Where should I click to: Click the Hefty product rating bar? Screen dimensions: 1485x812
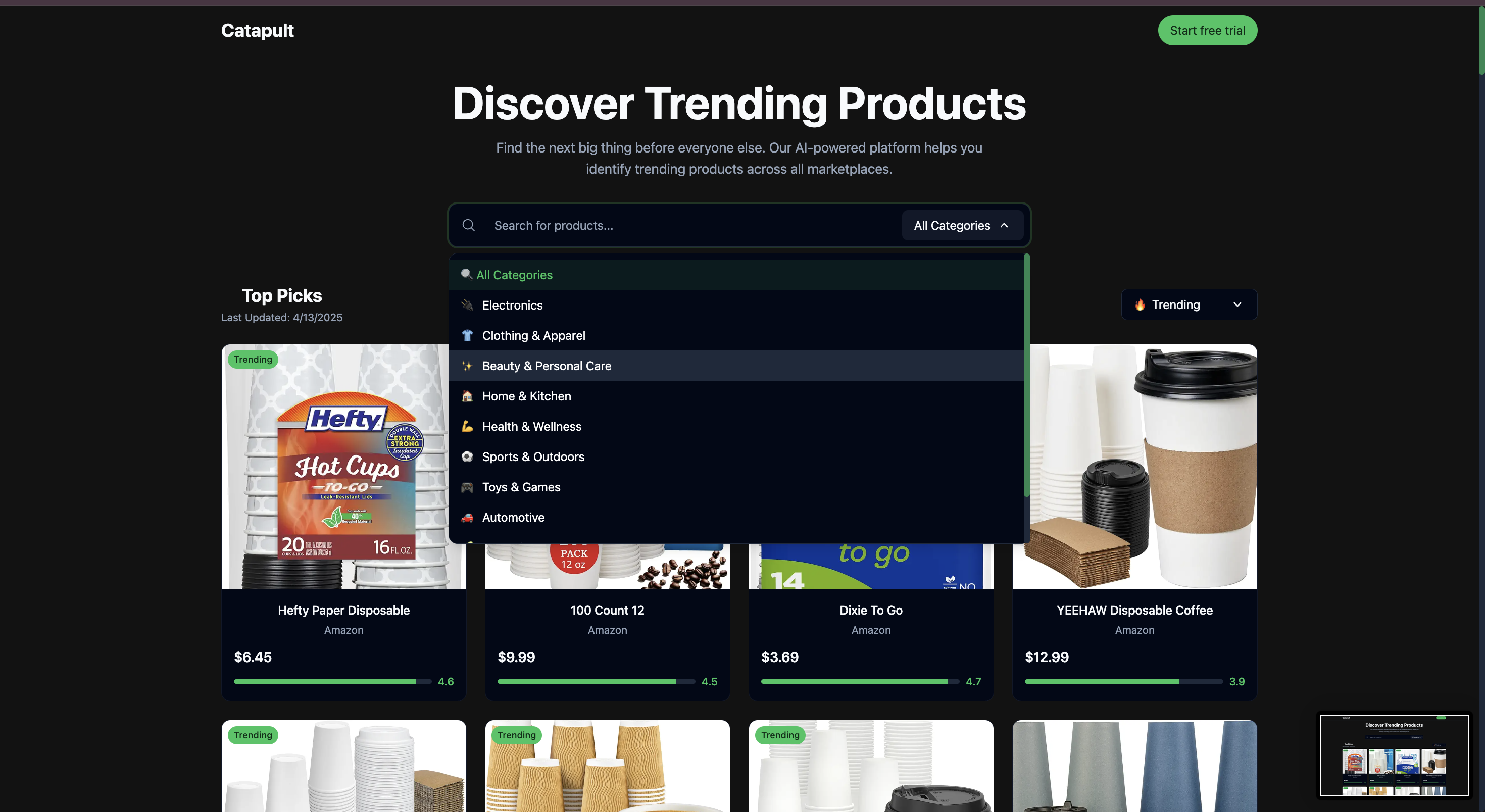[332, 681]
